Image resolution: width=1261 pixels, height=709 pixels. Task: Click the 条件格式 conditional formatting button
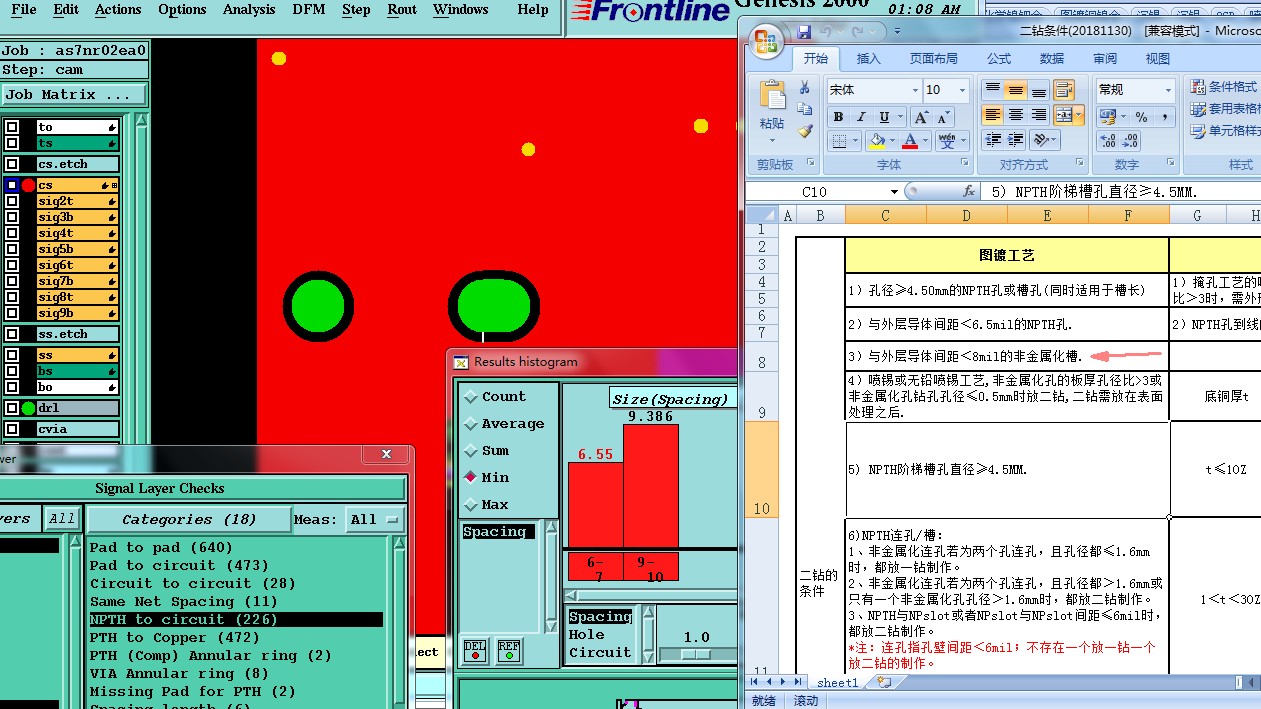point(1224,87)
